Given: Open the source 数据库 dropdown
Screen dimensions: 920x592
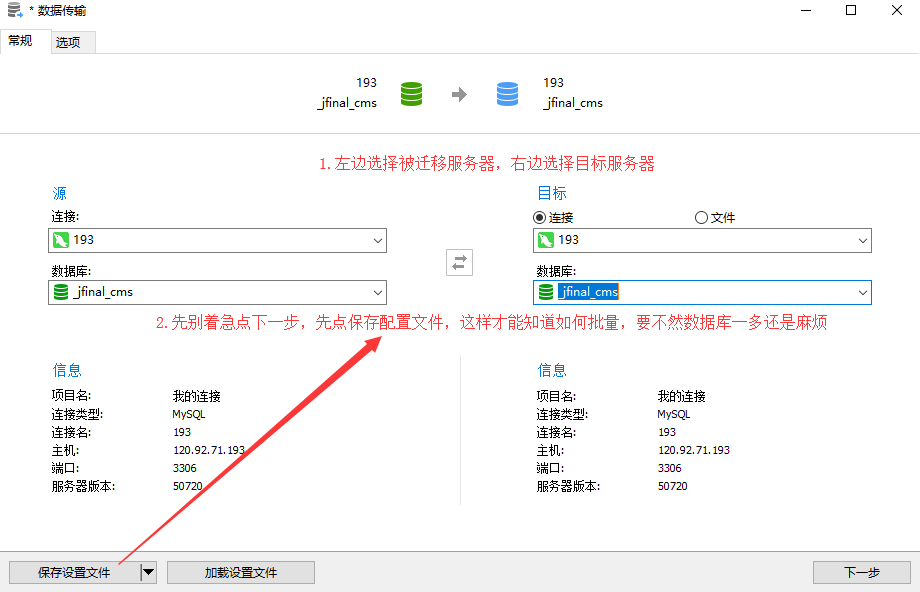Looking at the screenshot, I should 378,292.
